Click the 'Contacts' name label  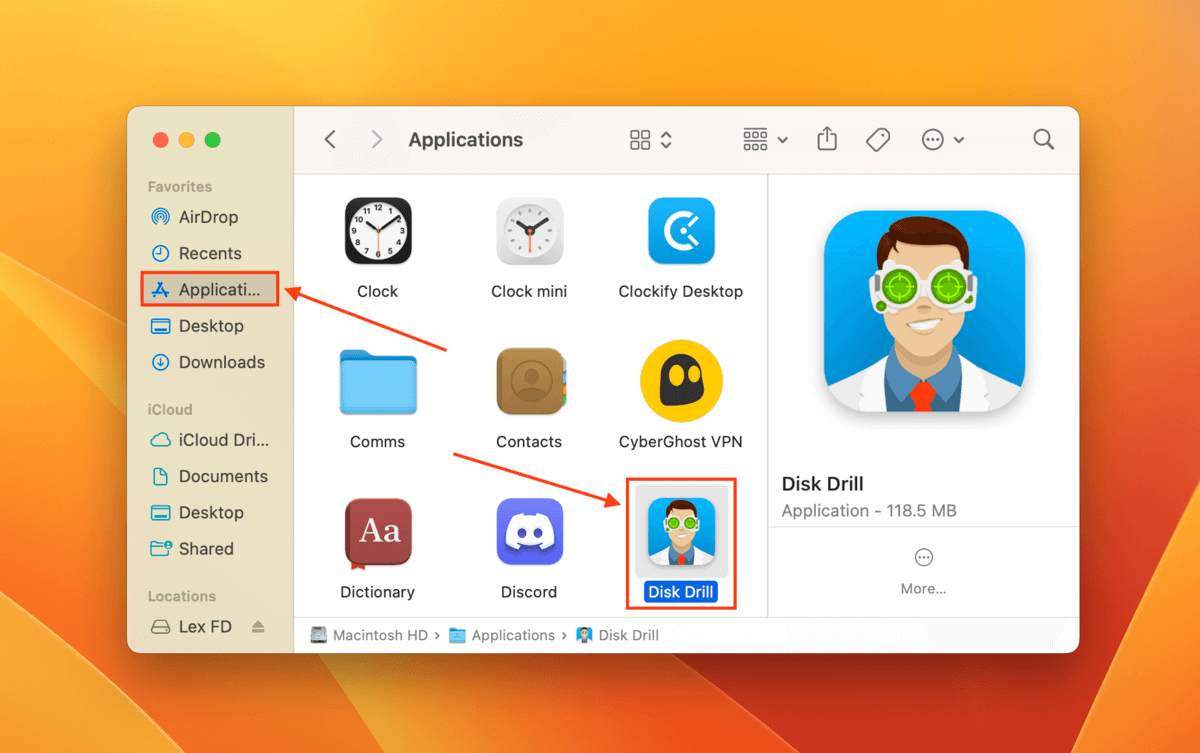tap(529, 441)
